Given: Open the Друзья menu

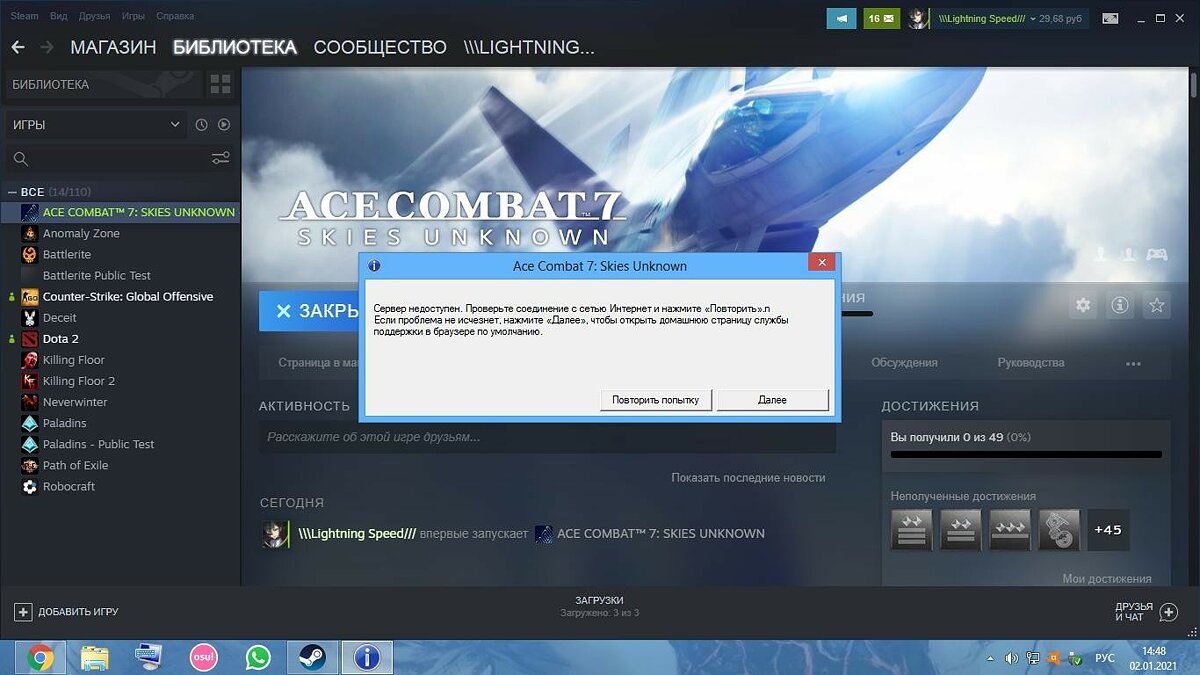Looking at the screenshot, I should 94,16.
